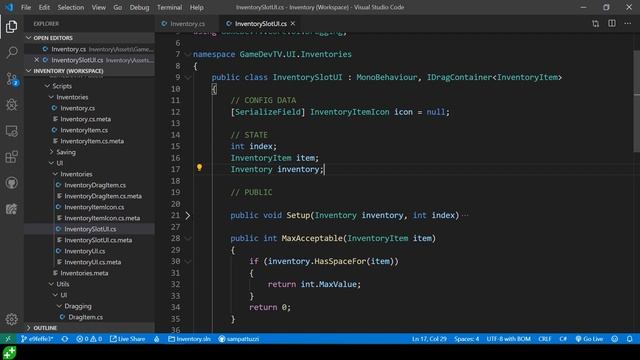The image size is (640, 360).
Task: Fold the if block on line 30
Action: click(x=188, y=261)
